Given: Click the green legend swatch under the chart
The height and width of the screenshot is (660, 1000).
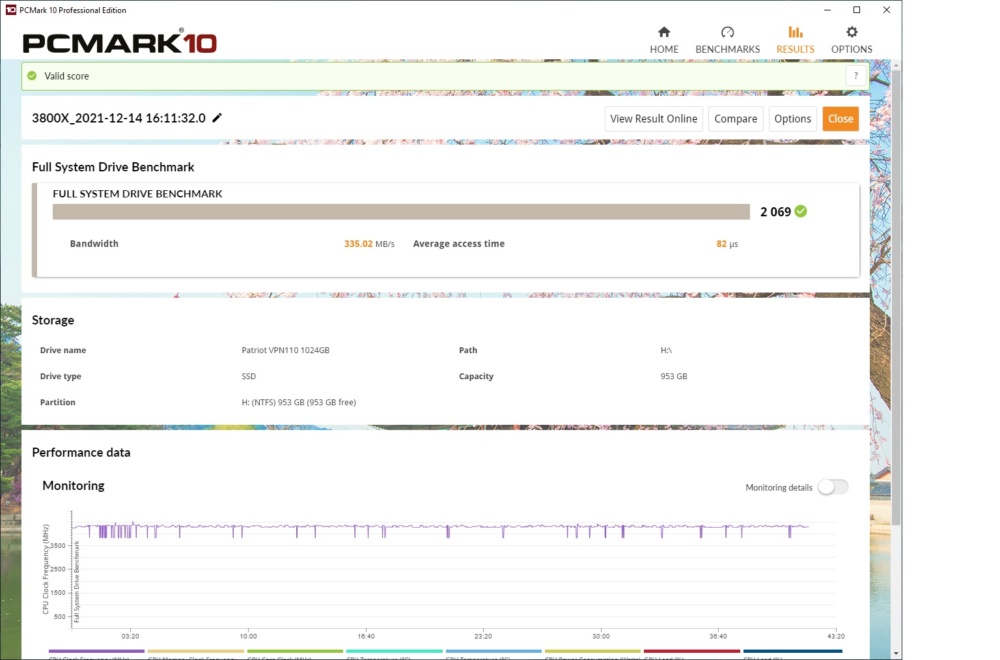Looking at the screenshot, I should click(295, 651).
